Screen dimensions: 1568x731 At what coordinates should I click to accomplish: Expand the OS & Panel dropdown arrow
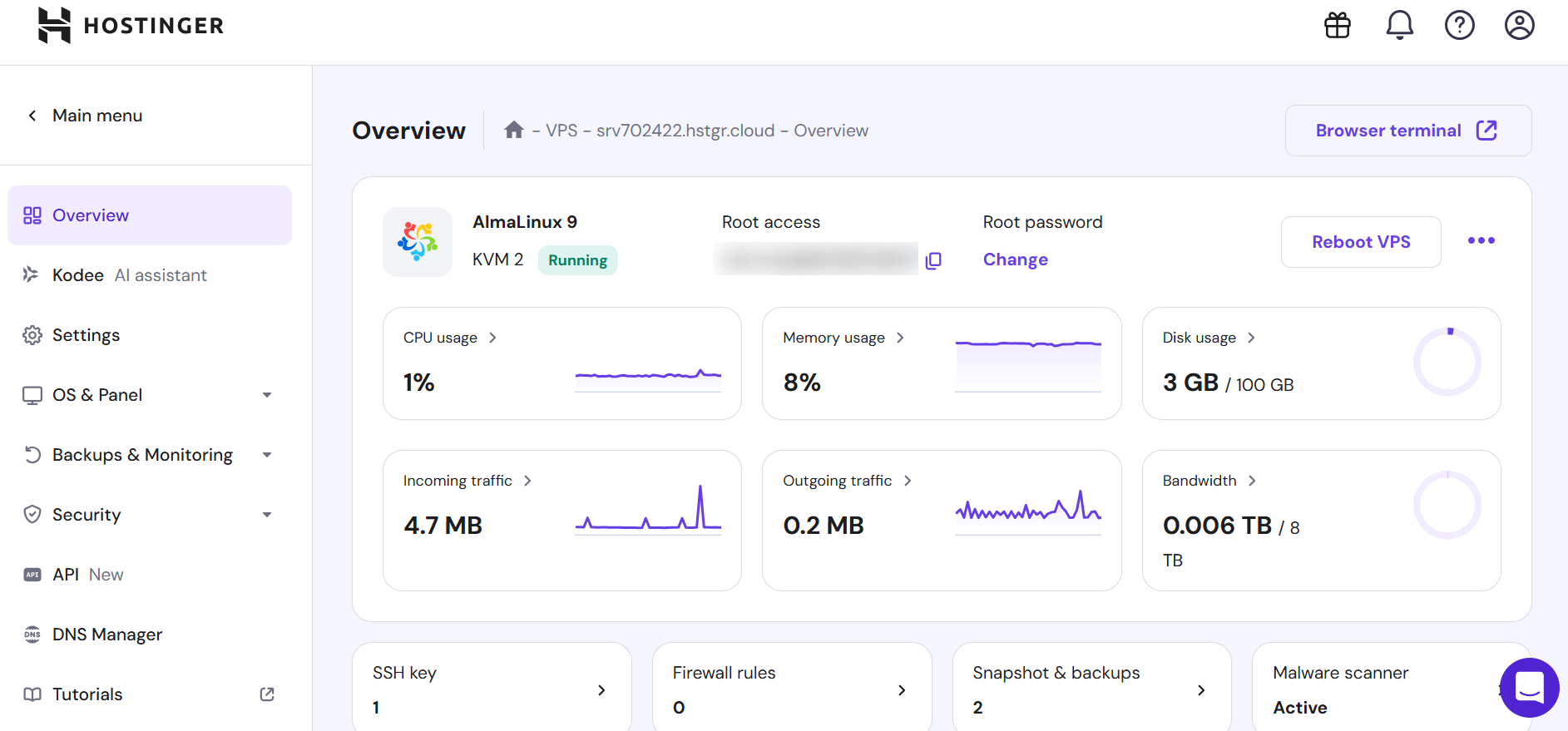267,395
